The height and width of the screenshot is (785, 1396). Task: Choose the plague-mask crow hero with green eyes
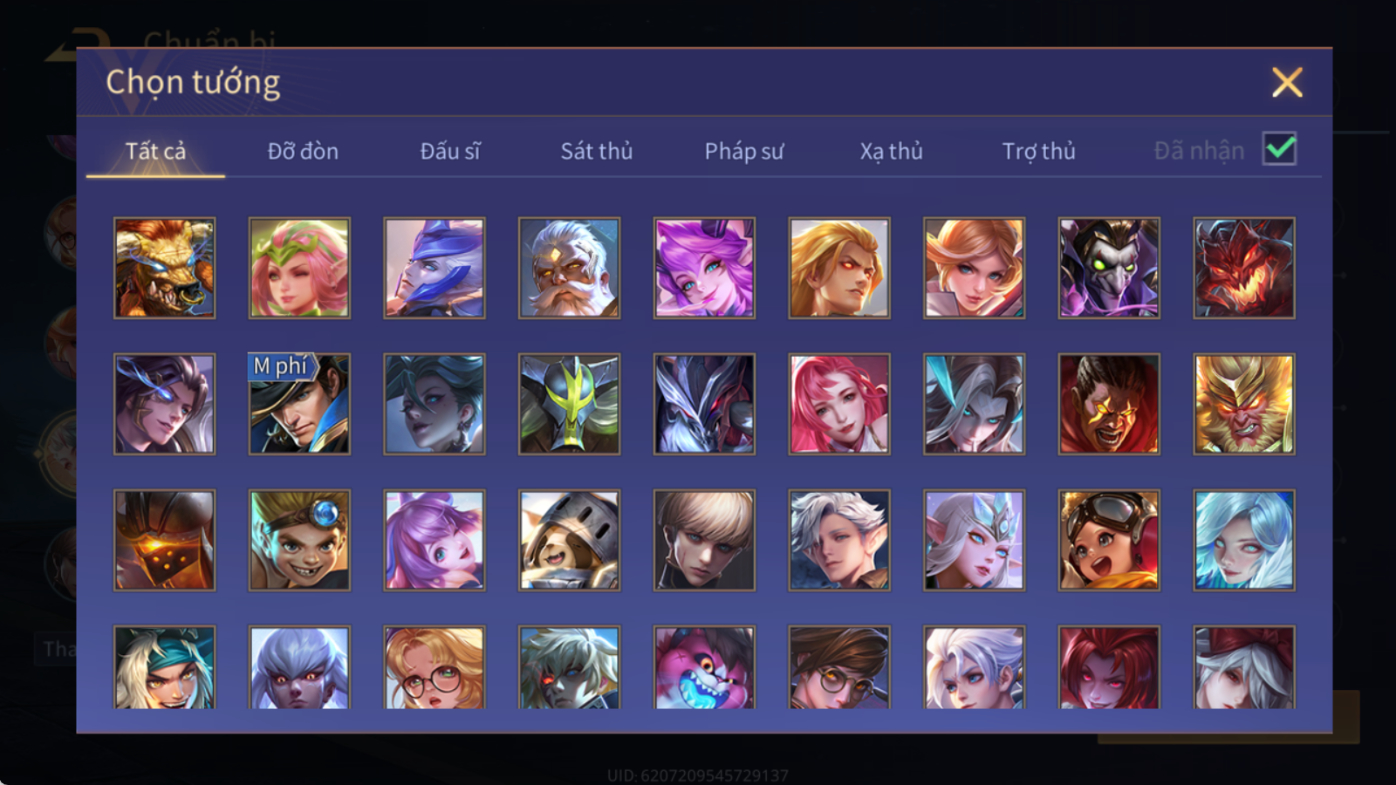(x=1109, y=268)
